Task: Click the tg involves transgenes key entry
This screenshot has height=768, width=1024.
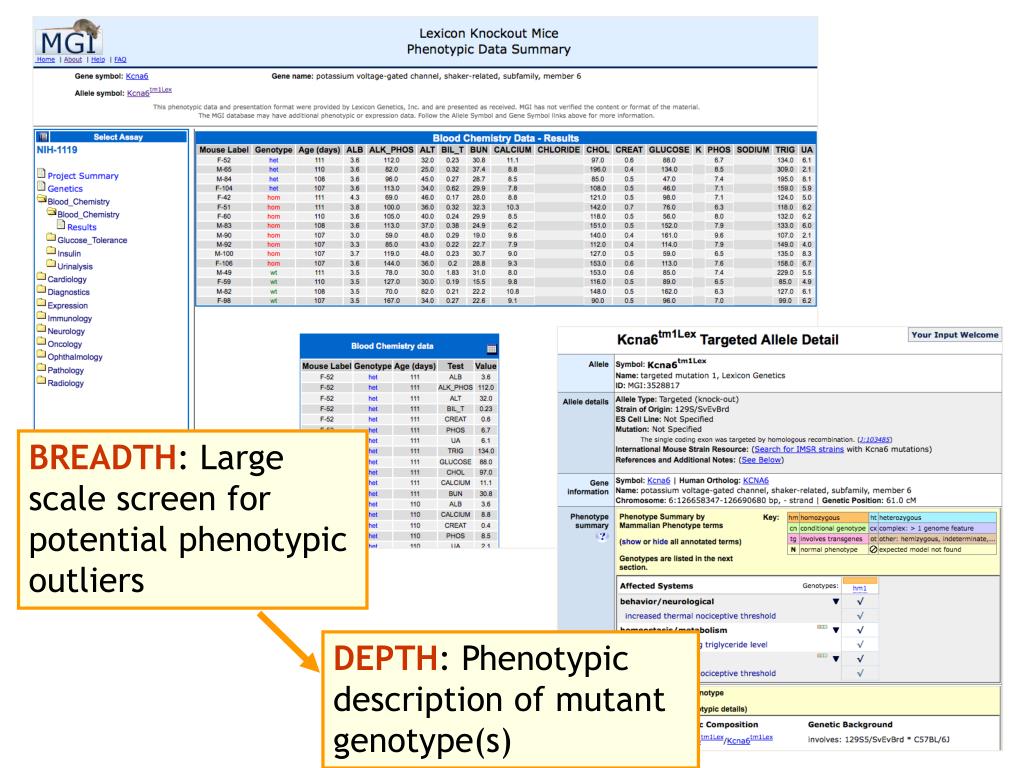Action: 827,539
